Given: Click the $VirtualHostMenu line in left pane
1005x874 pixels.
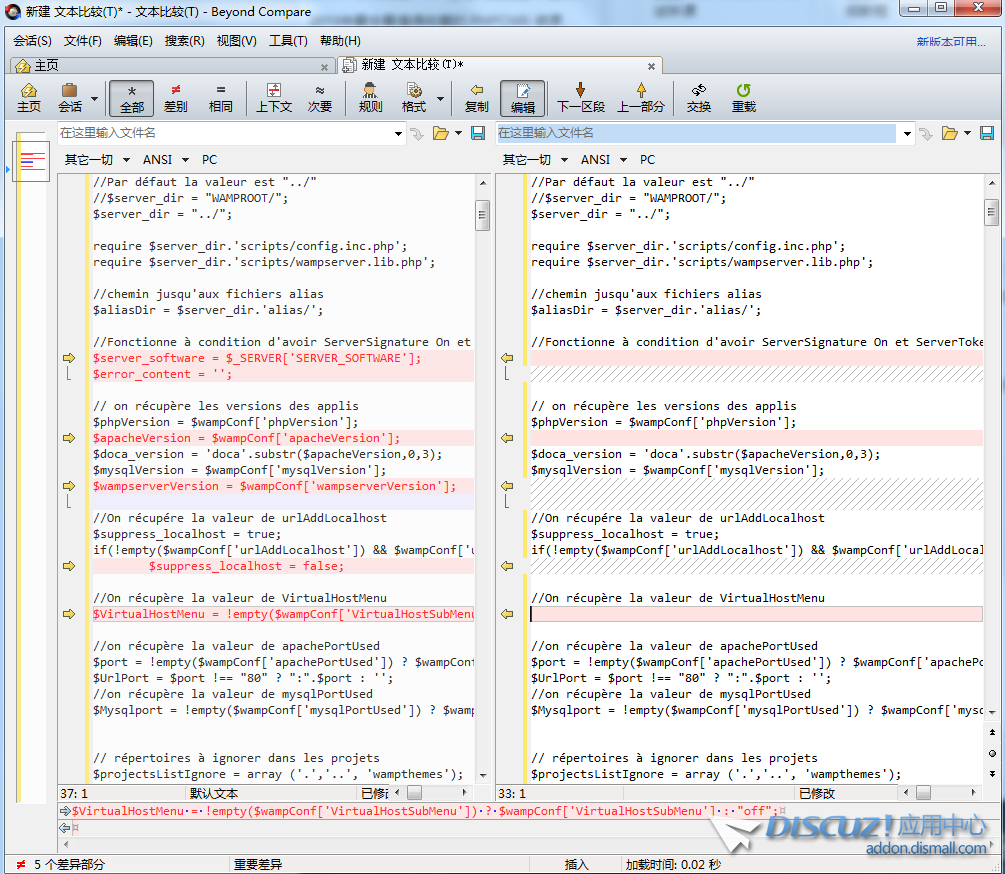Looking at the screenshot, I should tap(283, 614).
